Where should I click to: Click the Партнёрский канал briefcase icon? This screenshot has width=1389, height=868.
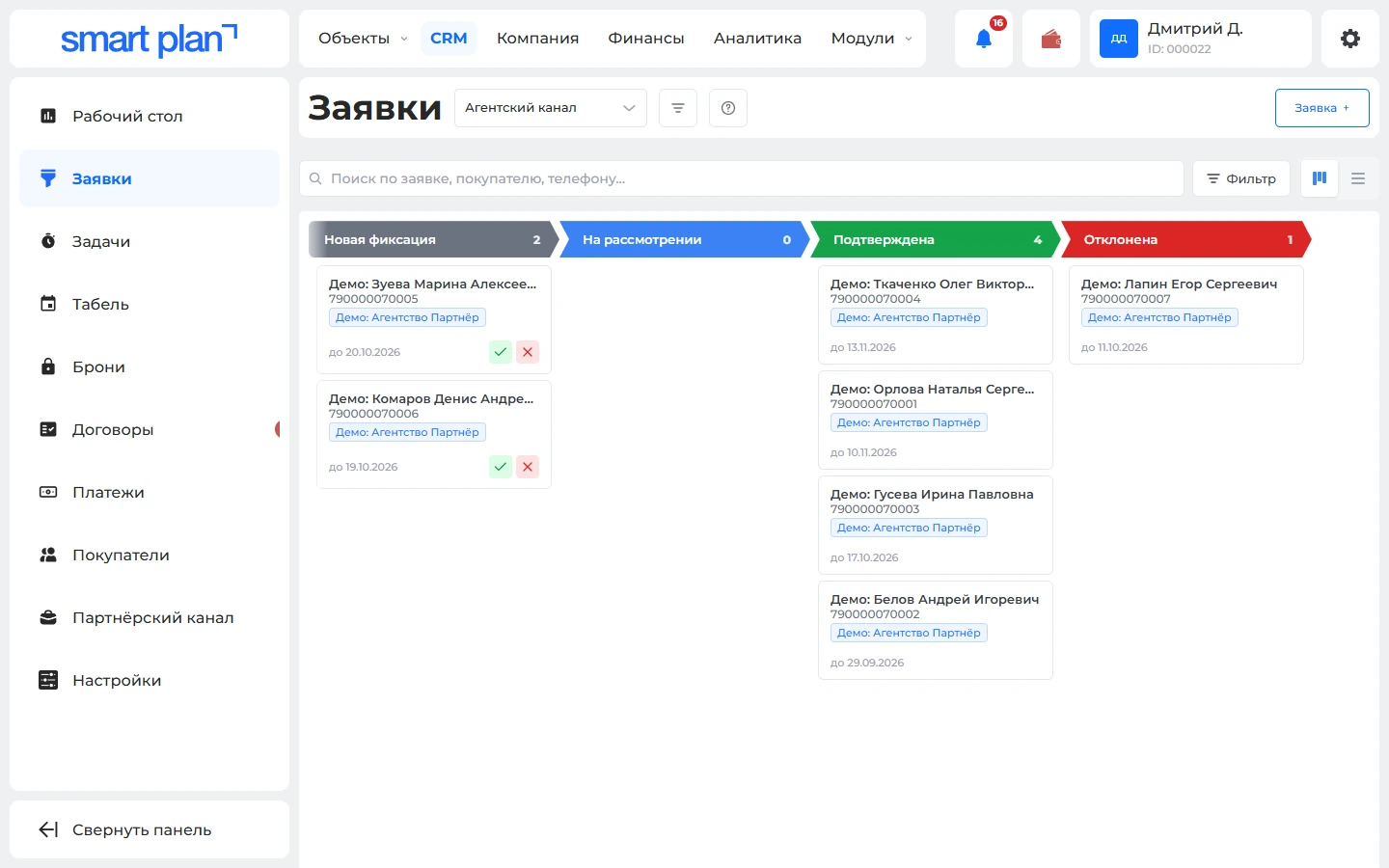pos(48,617)
